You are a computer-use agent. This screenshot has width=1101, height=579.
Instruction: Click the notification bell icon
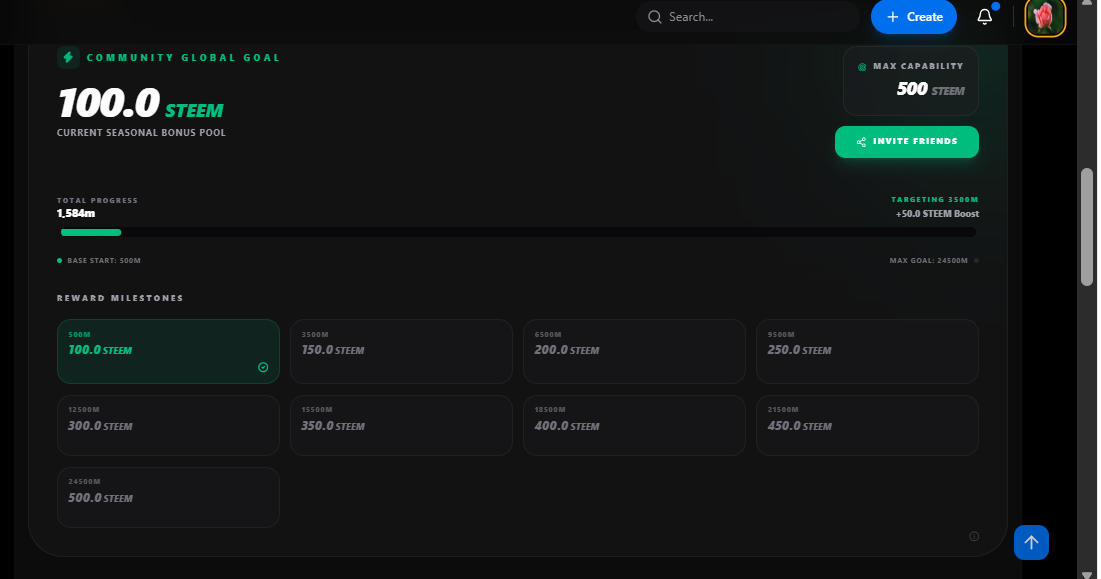(x=984, y=17)
